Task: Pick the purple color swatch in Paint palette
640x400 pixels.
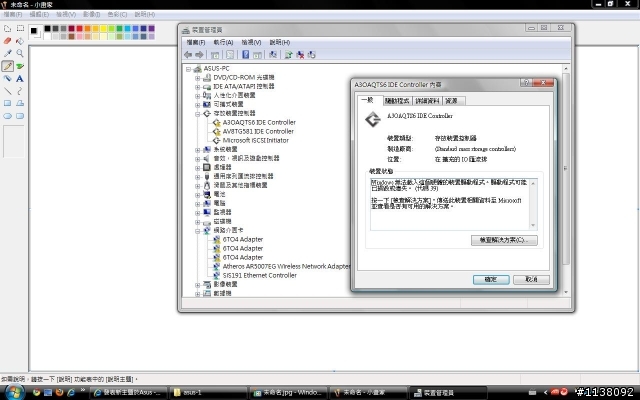Action: 151,29
